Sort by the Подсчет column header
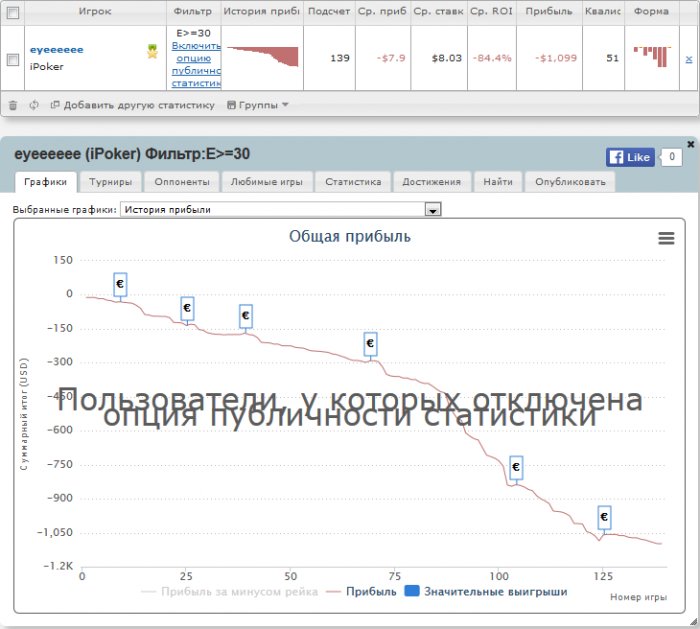700x629 pixels. pos(329,12)
